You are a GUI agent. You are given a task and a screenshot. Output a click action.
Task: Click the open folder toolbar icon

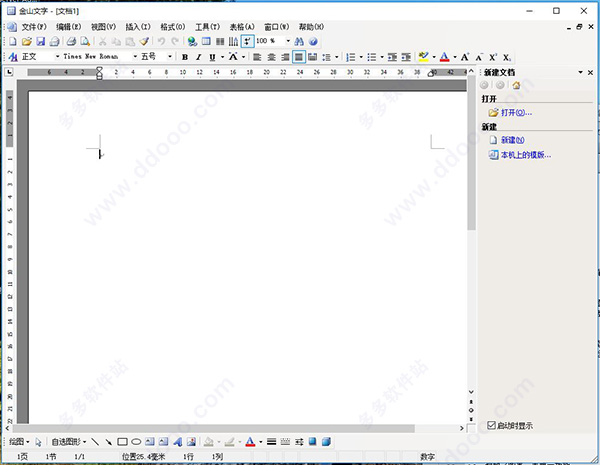26,41
